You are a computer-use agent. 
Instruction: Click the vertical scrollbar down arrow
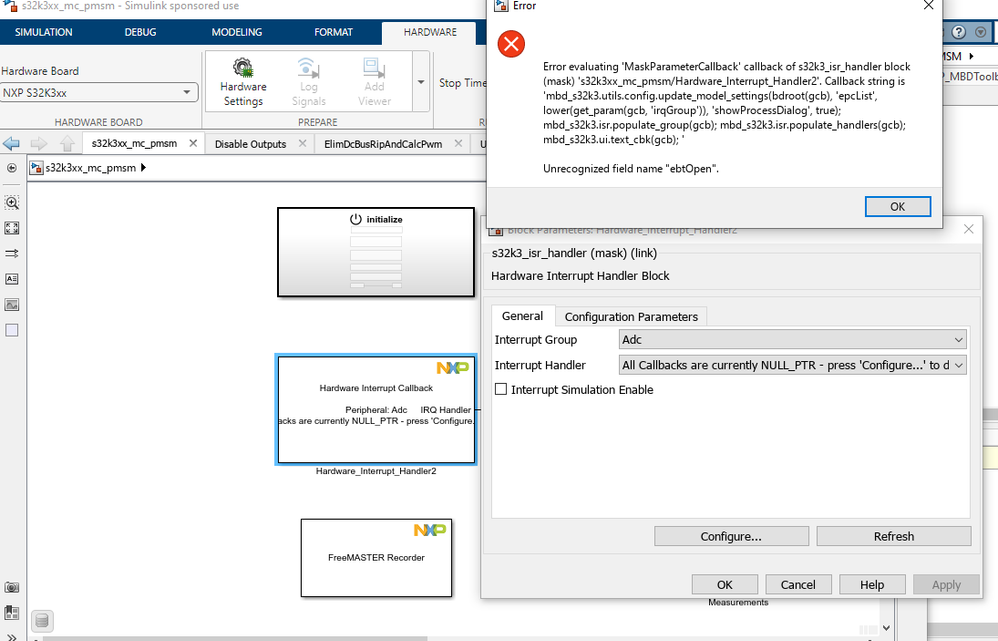[887, 628]
